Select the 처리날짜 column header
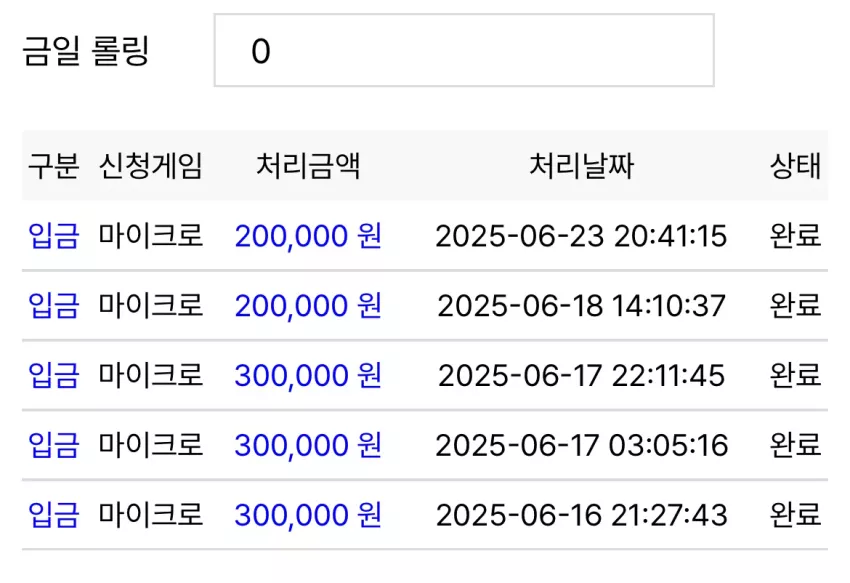Viewport: 850px width, 583px height. tap(581, 165)
